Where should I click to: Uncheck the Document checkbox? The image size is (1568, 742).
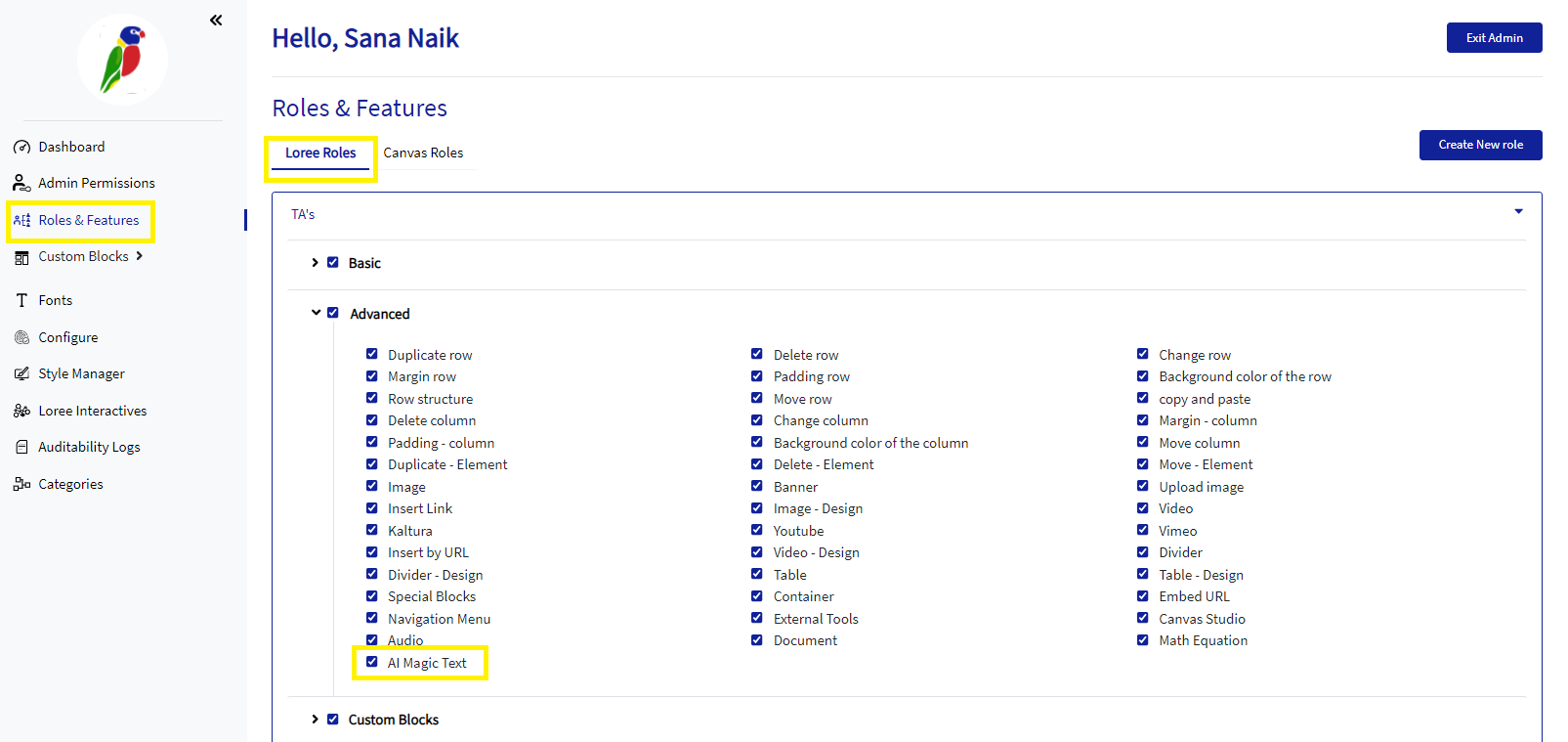(x=757, y=640)
